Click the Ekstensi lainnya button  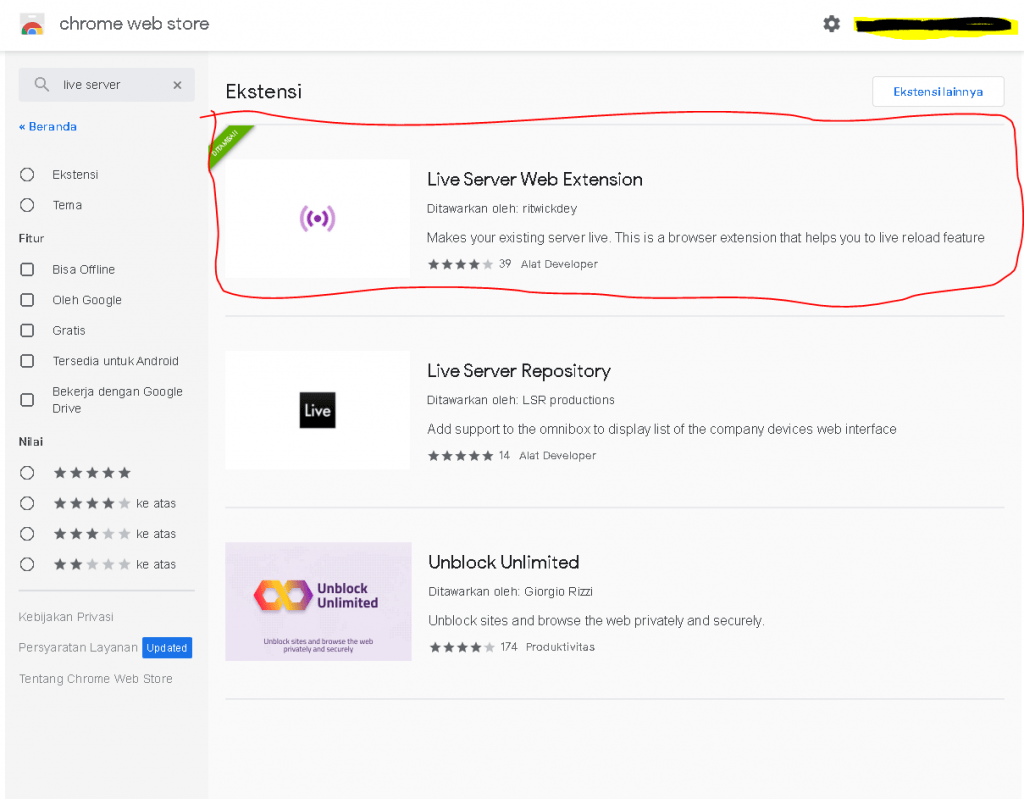pyautogui.click(x=938, y=91)
